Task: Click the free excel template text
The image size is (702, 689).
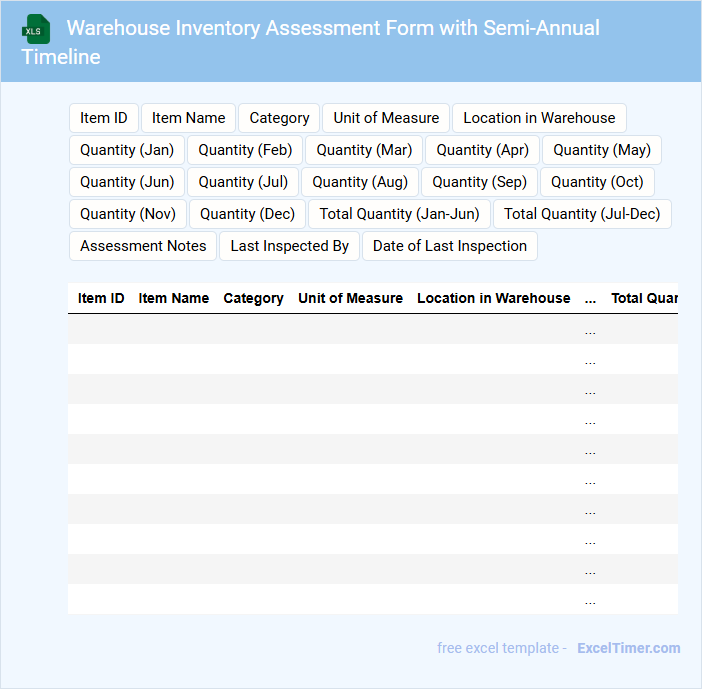Action: tap(502, 648)
